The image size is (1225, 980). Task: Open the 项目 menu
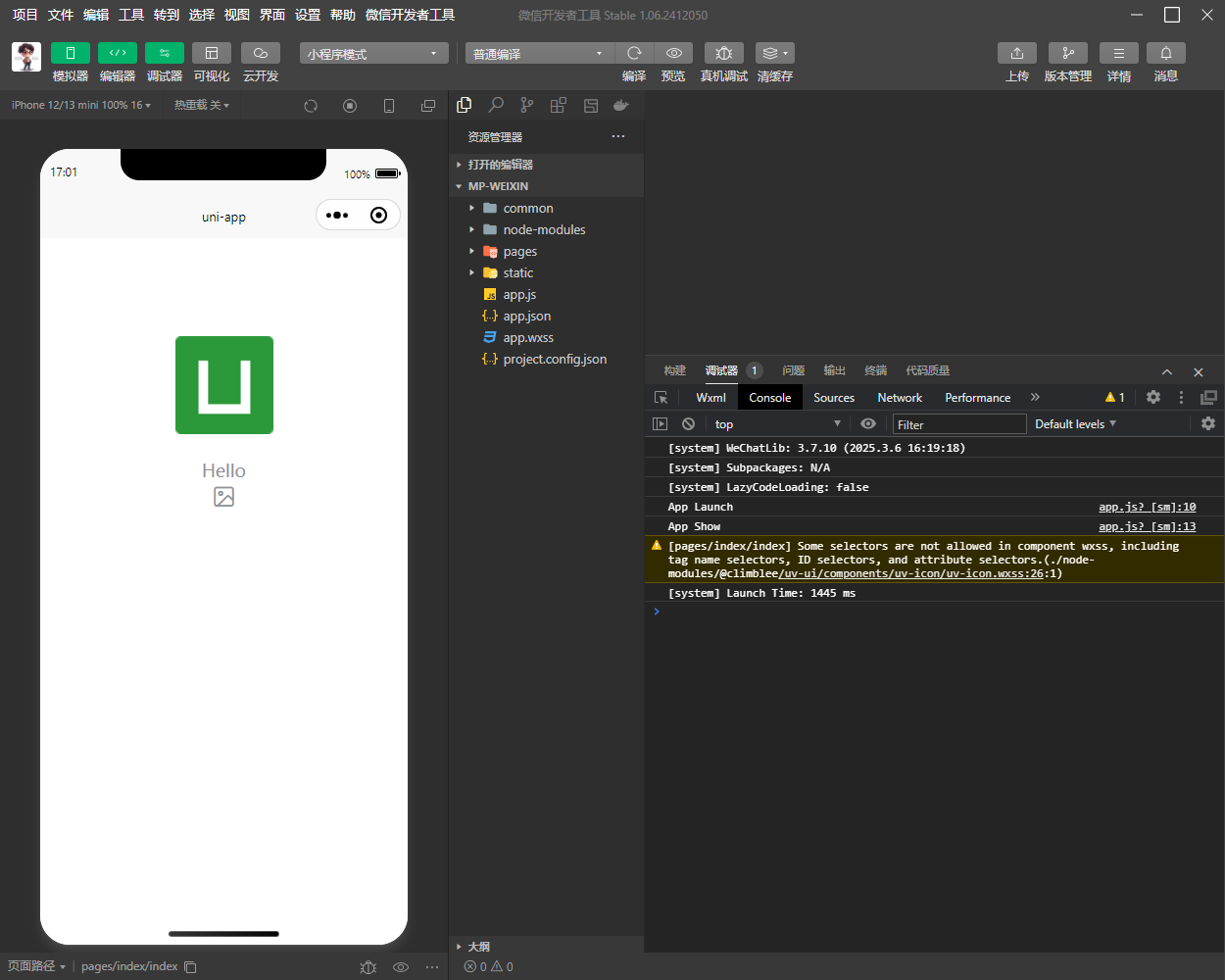(25, 15)
